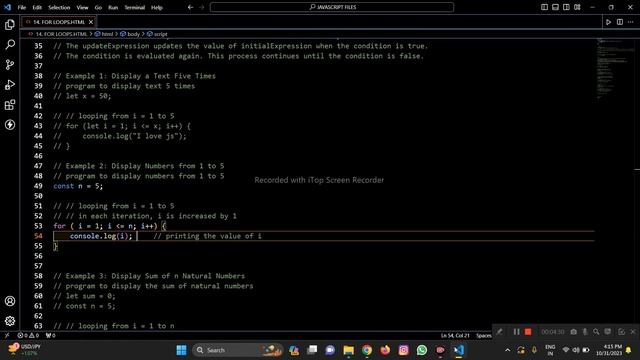Screen dimensions: 640x360
Task: Toggle the secondary side bar layout icon
Action: (x=566, y=7)
